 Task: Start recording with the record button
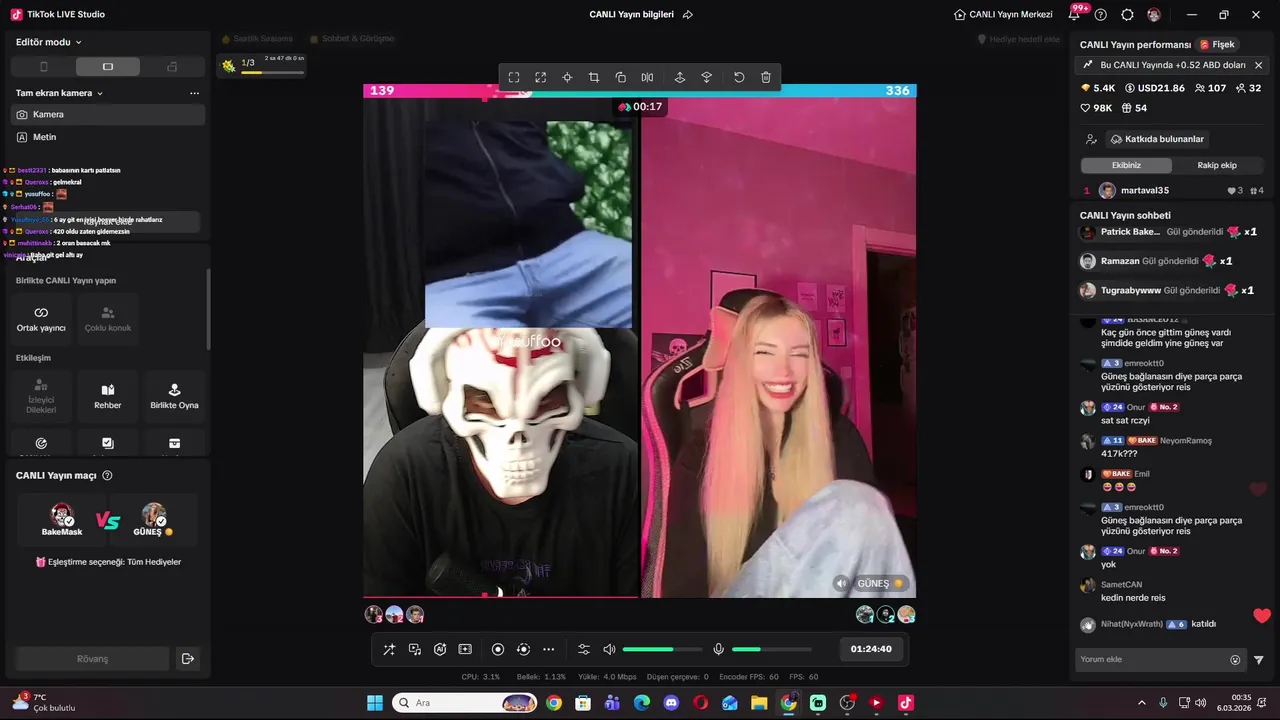pyautogui.click(x=498, y=649)
